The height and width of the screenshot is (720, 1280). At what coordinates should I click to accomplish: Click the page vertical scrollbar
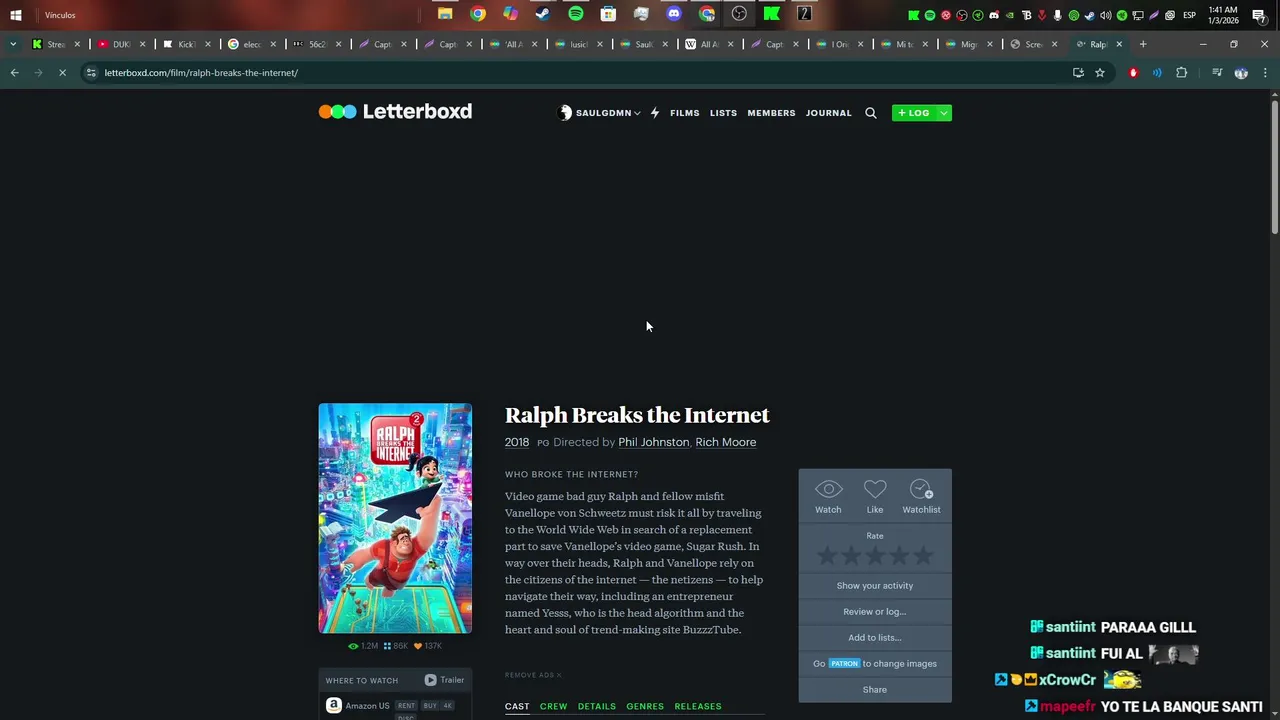[x=1275, y=165]
